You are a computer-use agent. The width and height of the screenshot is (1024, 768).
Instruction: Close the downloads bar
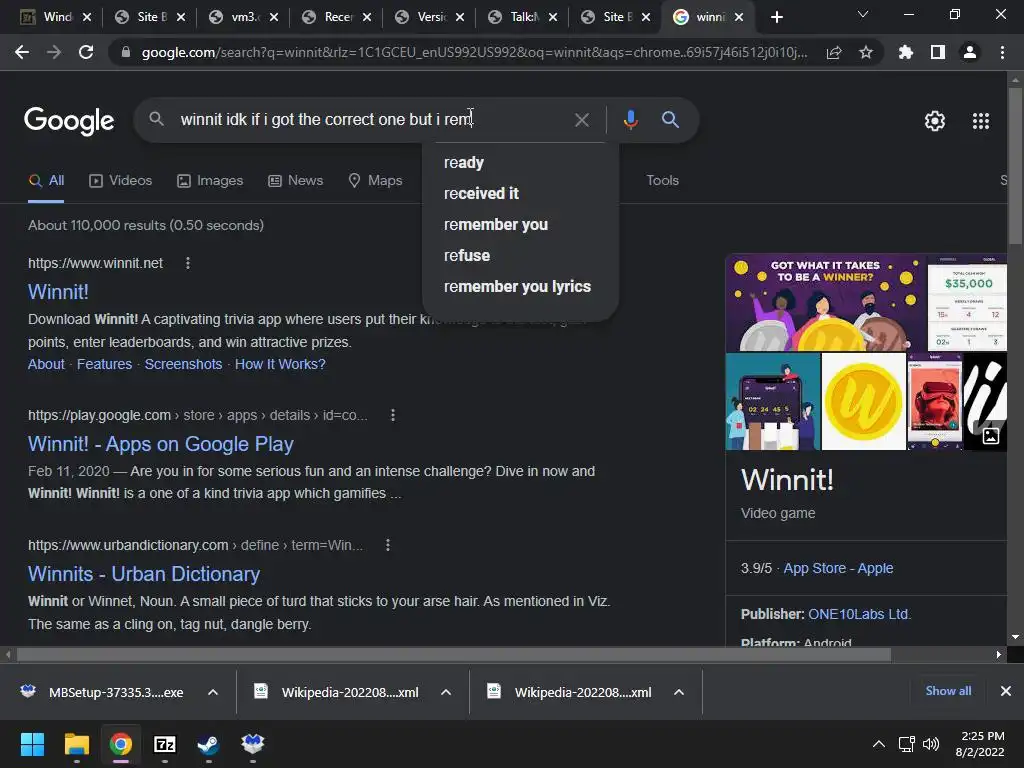click(1006, 691)
